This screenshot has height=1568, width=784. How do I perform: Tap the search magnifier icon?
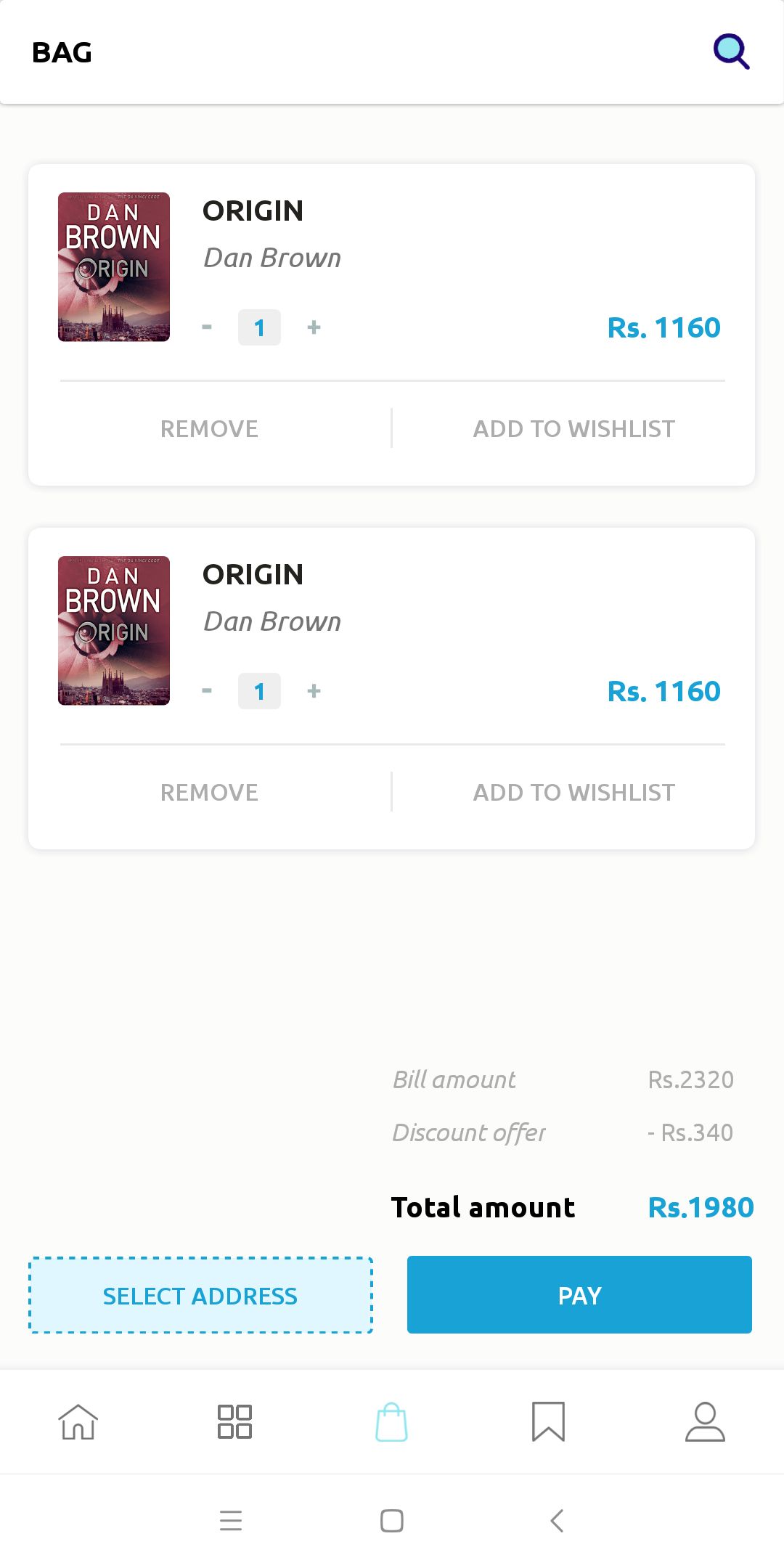point(731,52)
